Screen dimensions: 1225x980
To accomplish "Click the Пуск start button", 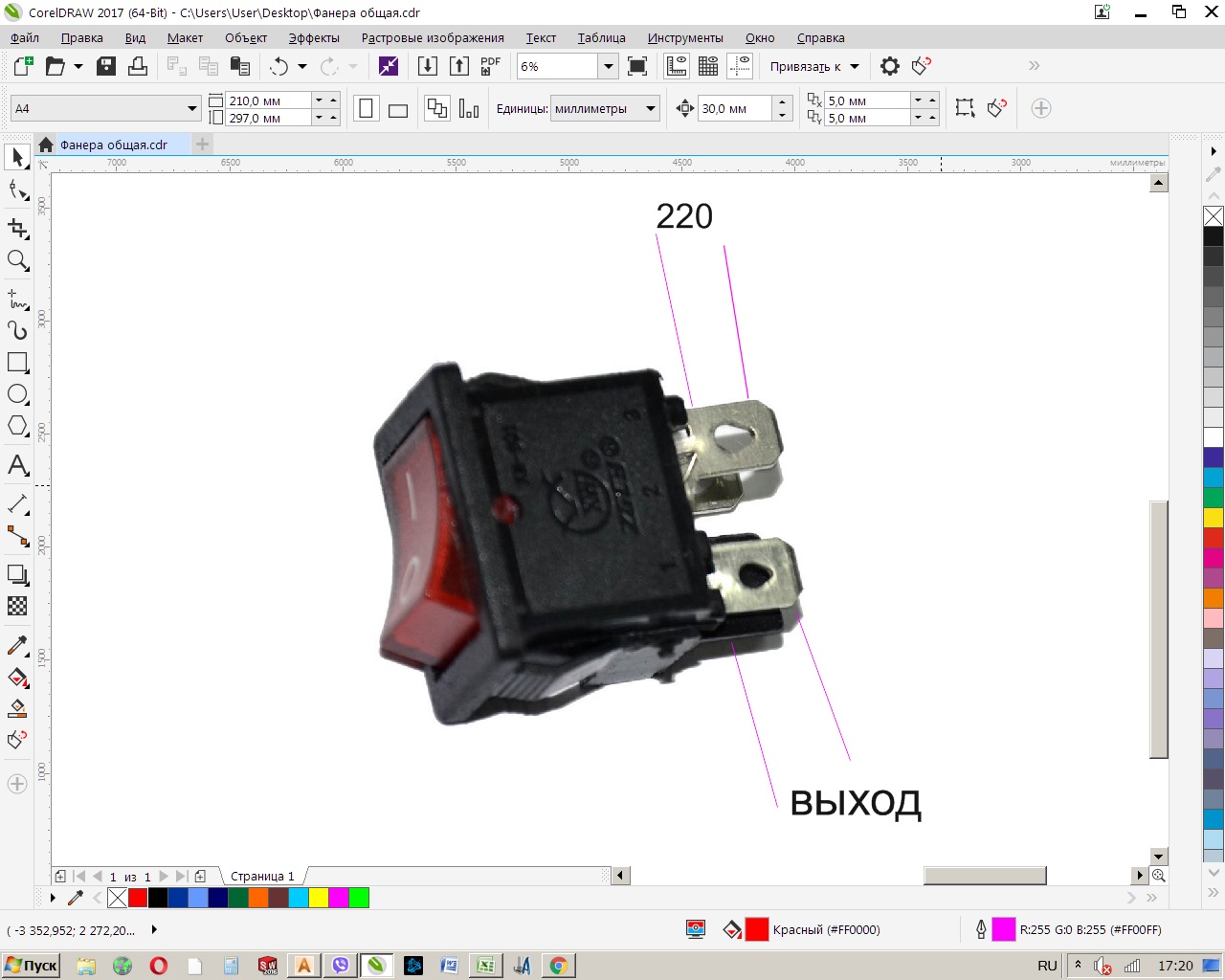I will coord(32,965).
